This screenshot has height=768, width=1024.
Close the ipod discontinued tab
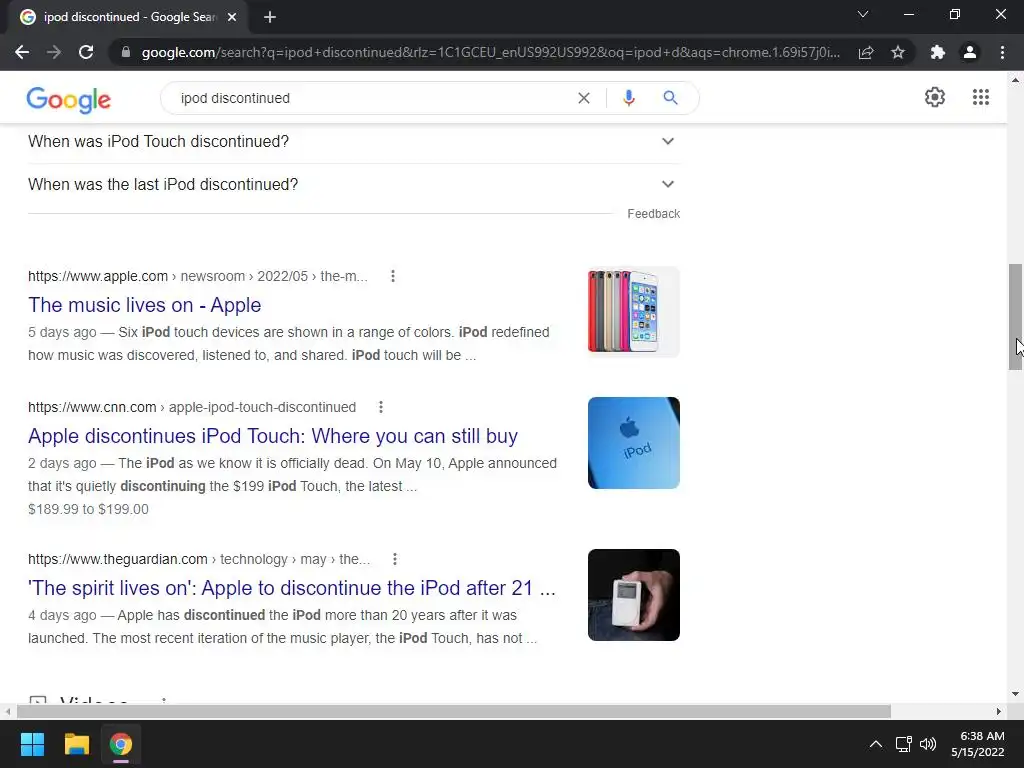tap(232, 17)
